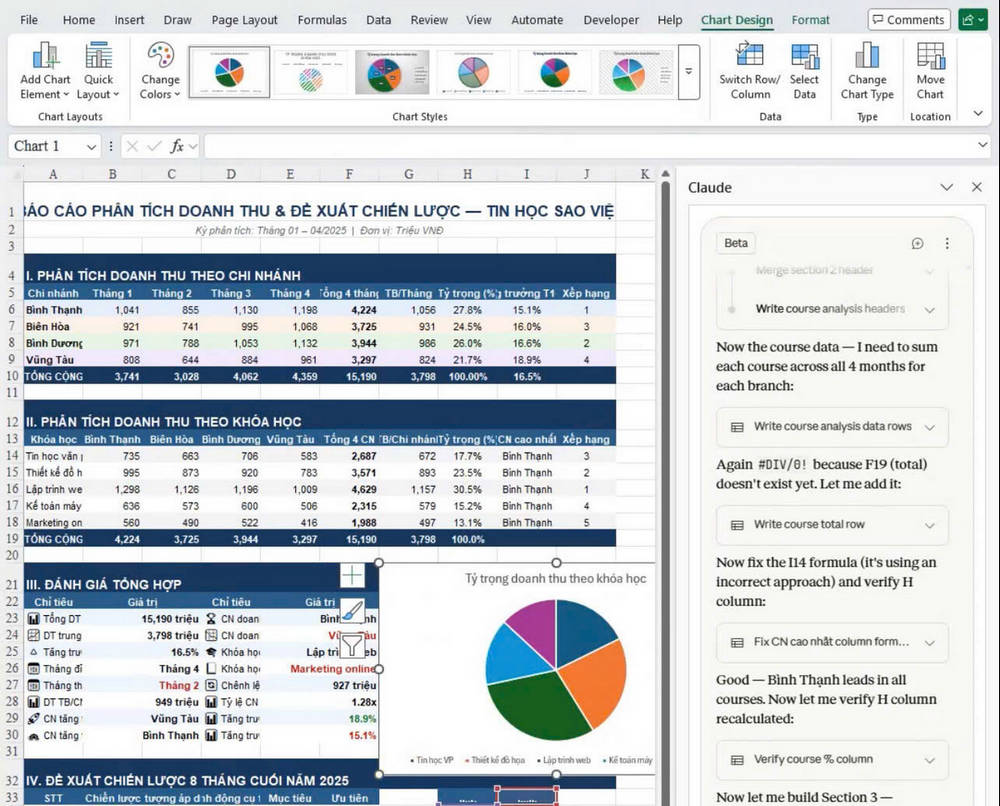Screen dimensions: 1000x806
Task: Start new chat in Claude panel
Action: point(917,243)
